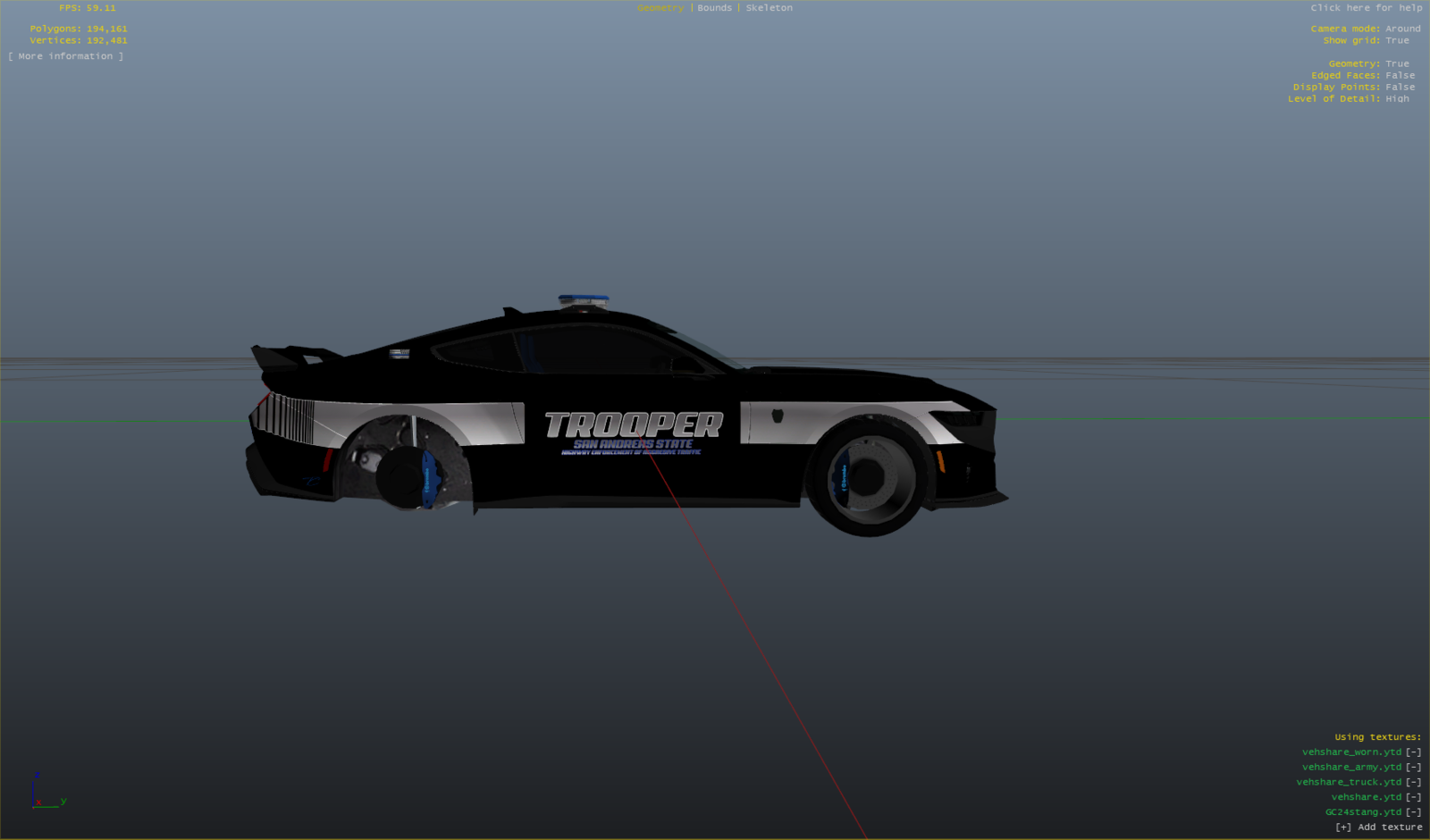1430x840 pixels.
Task: Expand the More information section
Action: tap(66, 56)
